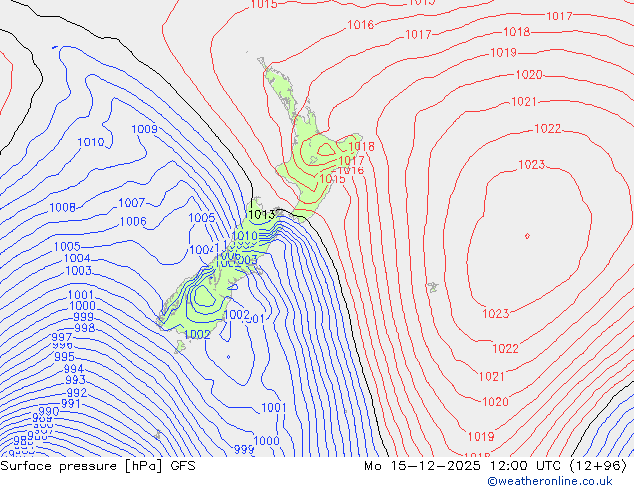Image resolution: width=634 pixels, height=490 pixels.
Task: Click the blue 990 isobar label
Action: tap(49, 412)
